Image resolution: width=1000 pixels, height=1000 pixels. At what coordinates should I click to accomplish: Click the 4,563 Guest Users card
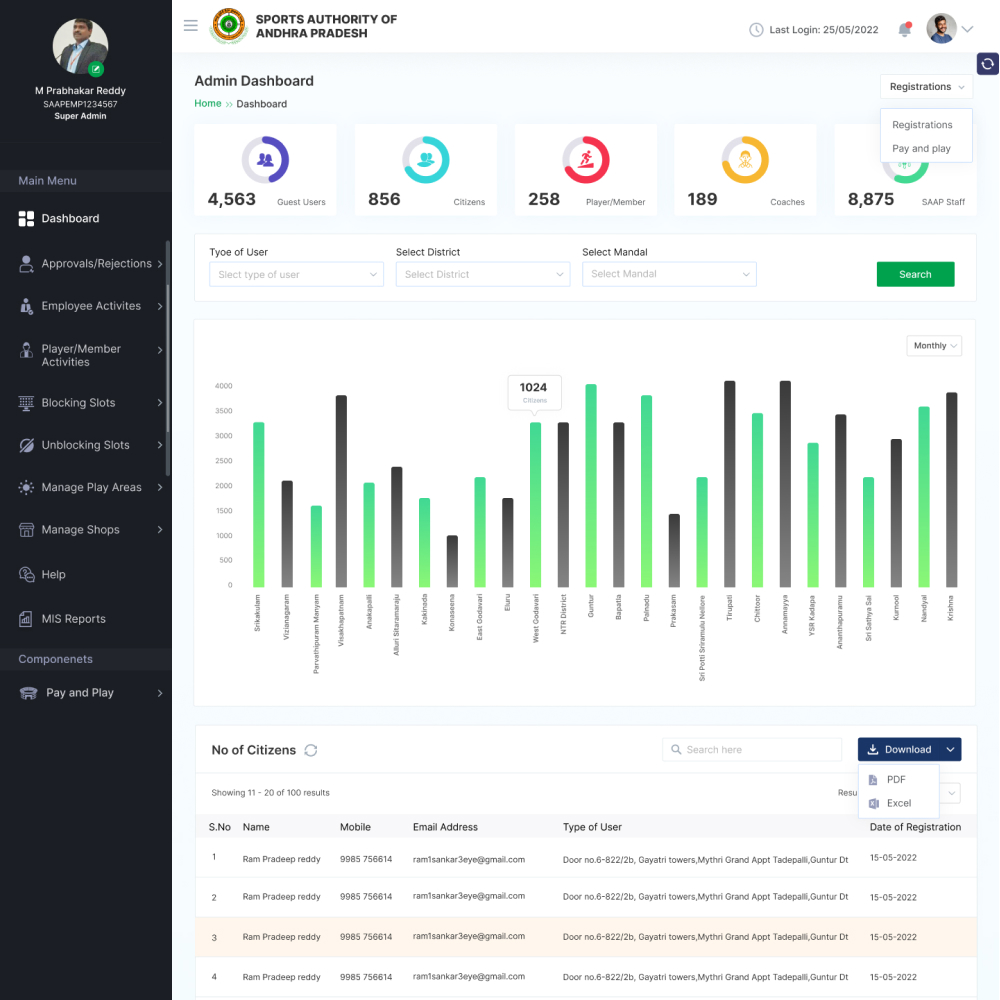(265, 170)
